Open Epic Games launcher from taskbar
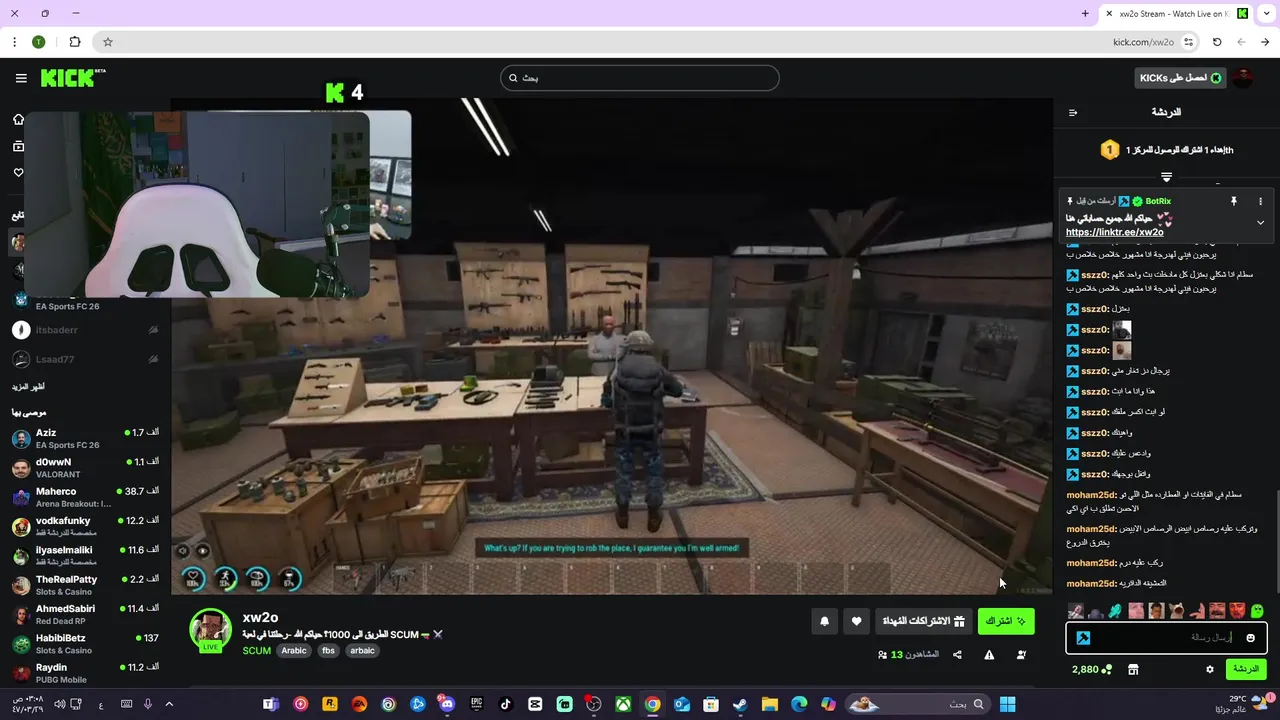 point(477,704)
